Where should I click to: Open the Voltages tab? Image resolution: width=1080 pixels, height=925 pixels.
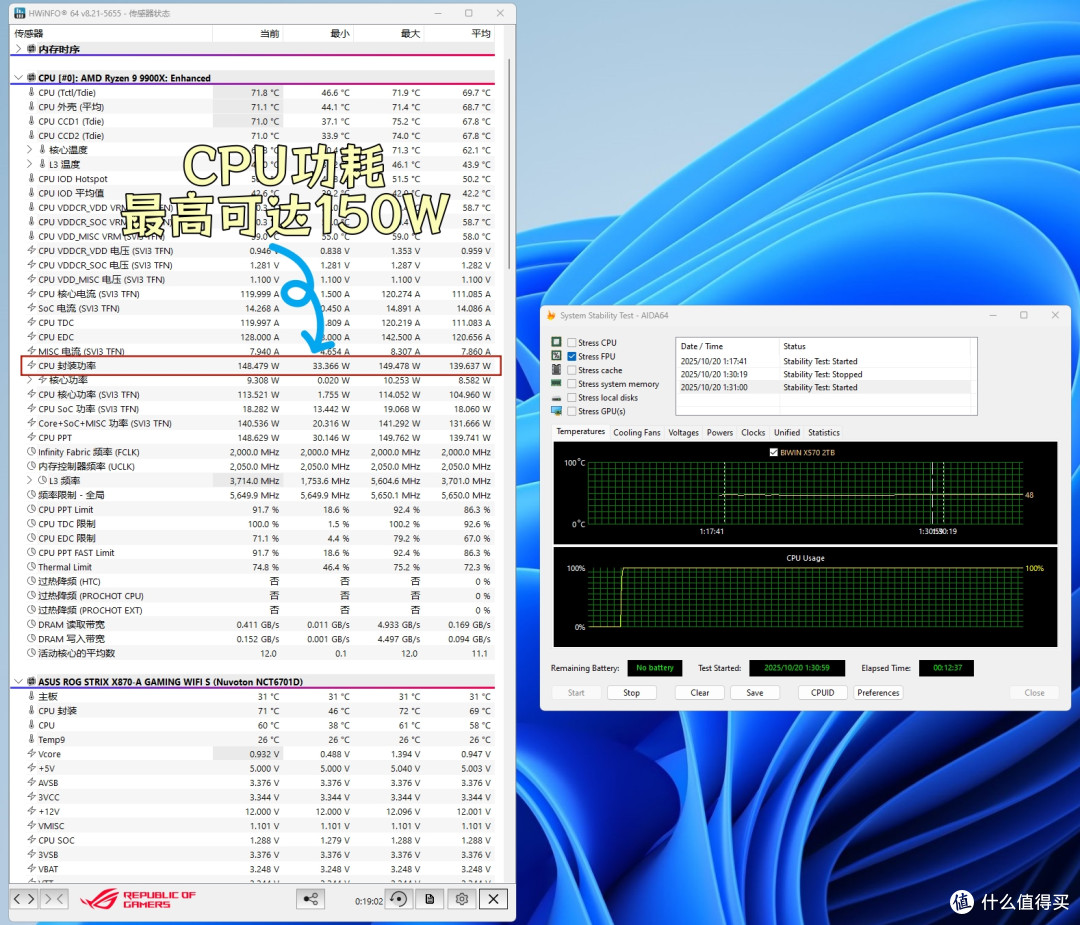[683, 433]
